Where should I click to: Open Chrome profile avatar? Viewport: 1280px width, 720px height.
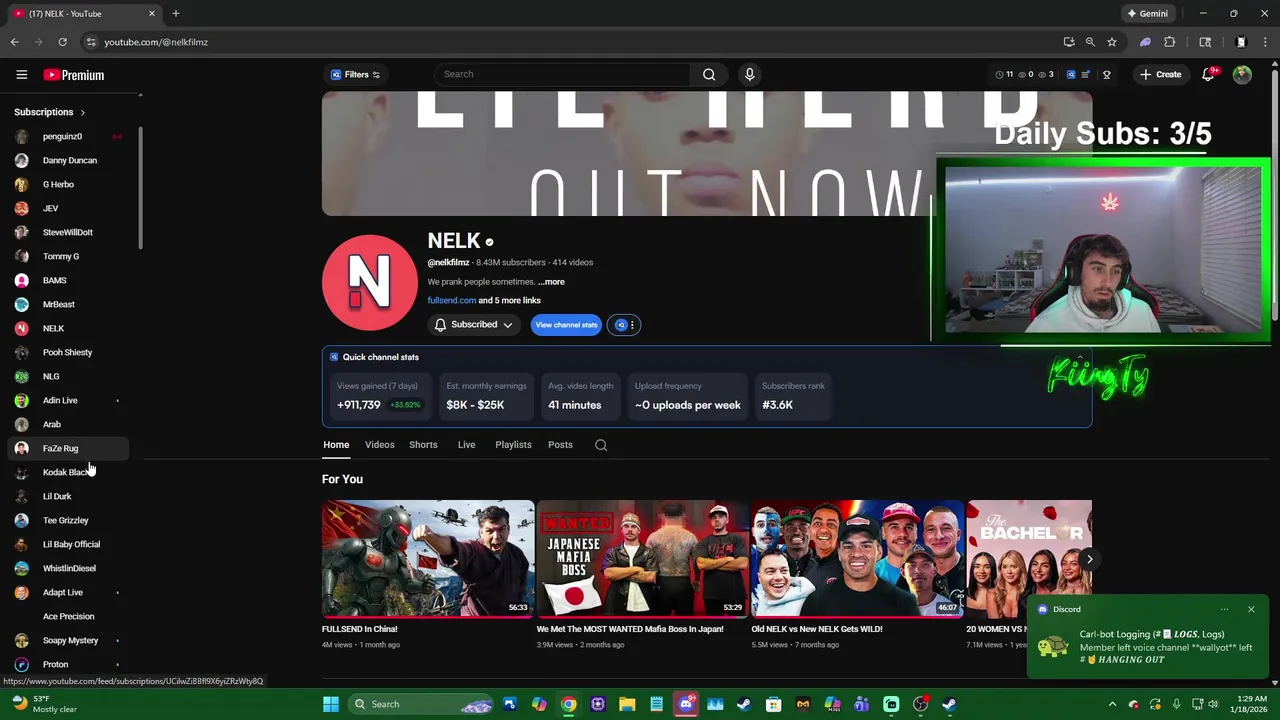click(x=1241, y=42)
